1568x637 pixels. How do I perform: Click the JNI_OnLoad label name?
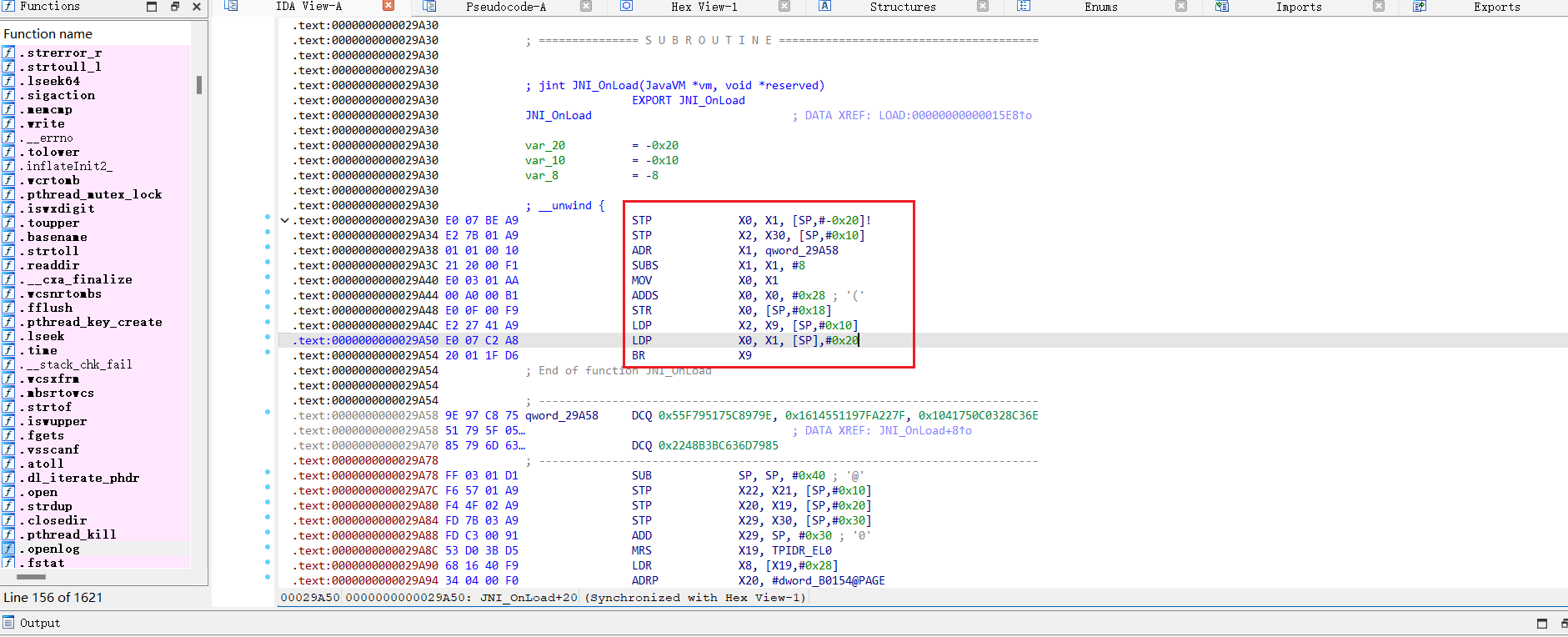[558, 116]
